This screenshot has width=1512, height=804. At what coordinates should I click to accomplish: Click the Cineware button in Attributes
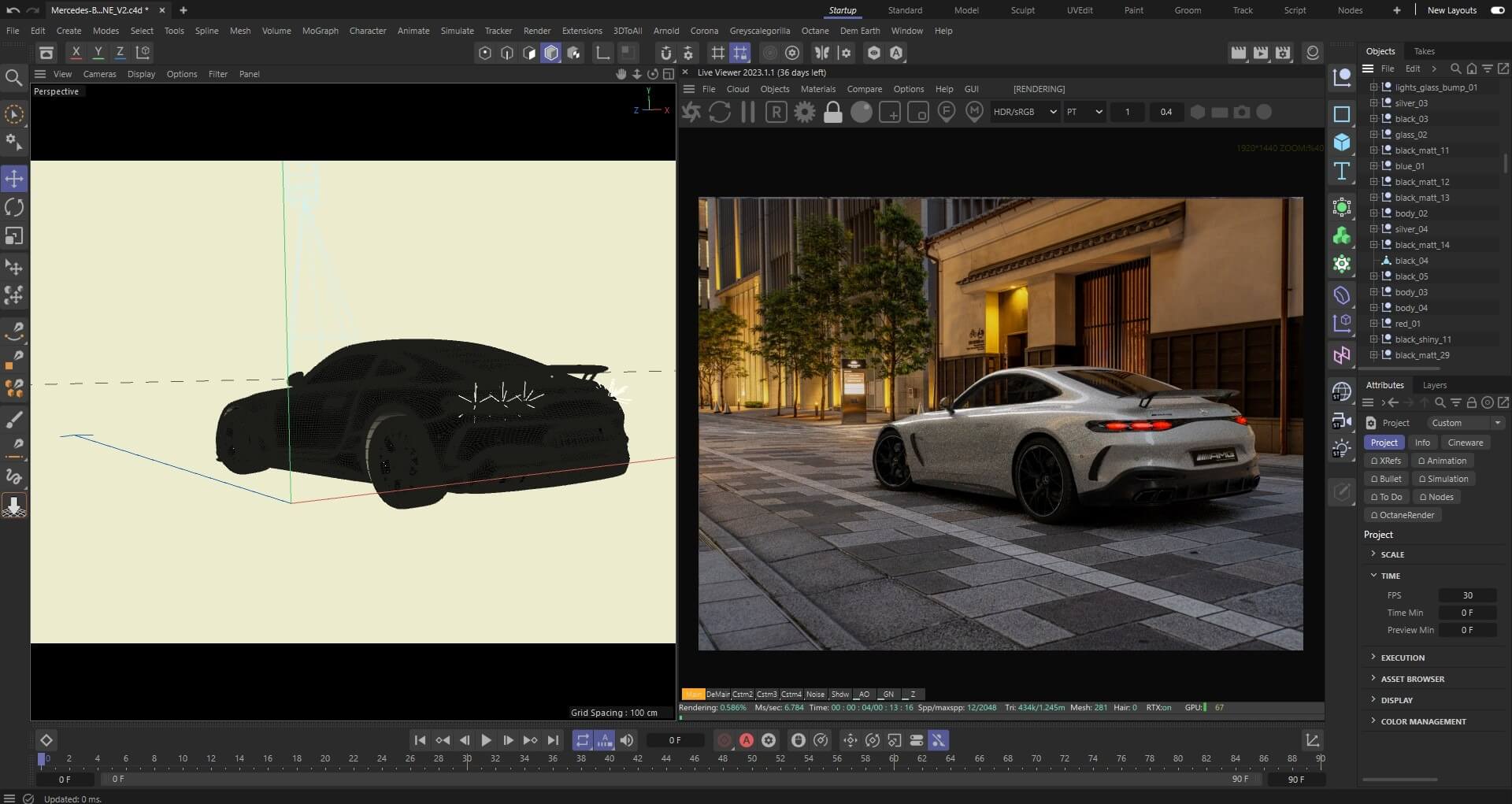click(x=1465, y=443)
